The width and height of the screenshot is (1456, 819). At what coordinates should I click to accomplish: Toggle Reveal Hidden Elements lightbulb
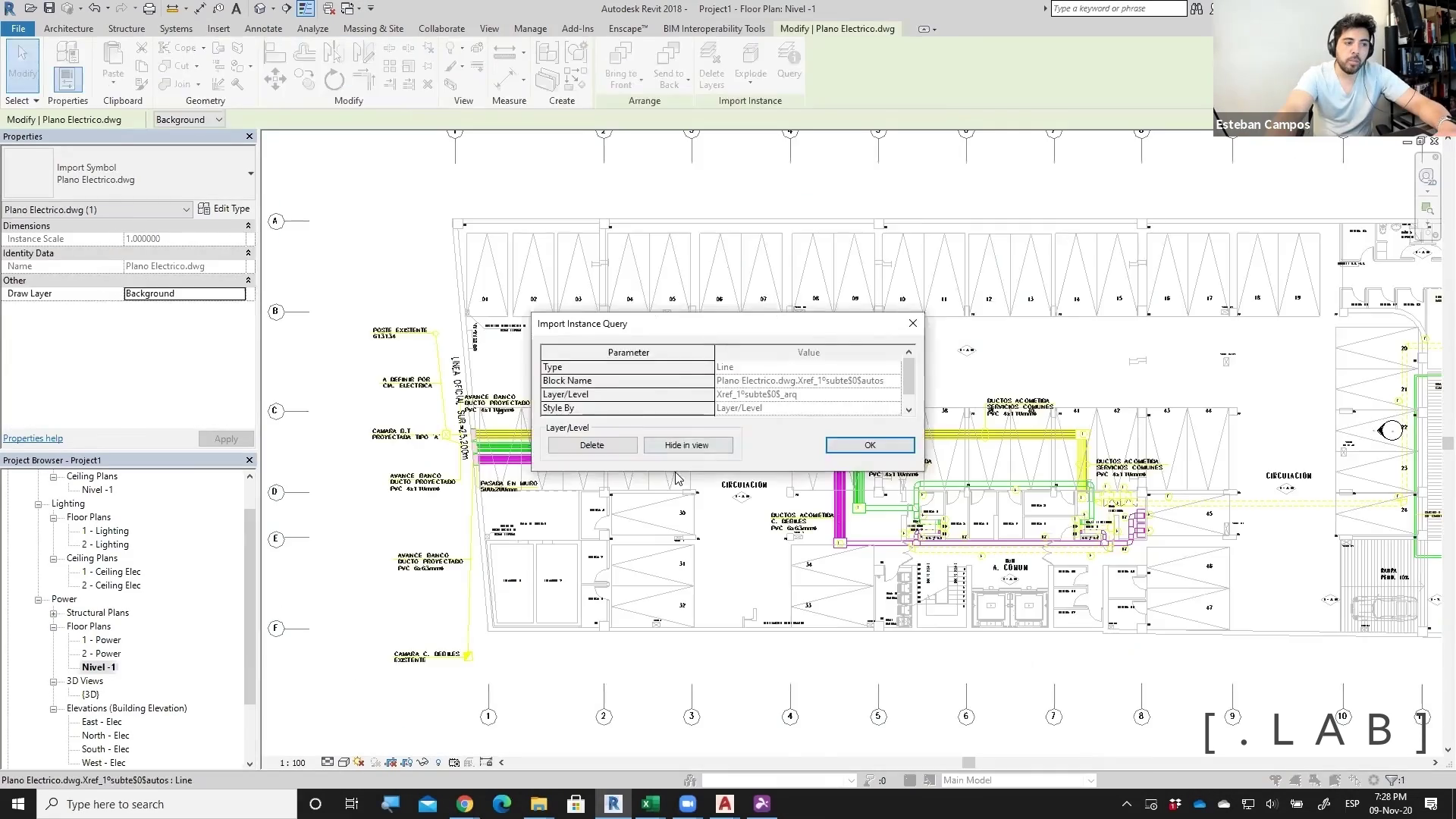click(438, 762)
